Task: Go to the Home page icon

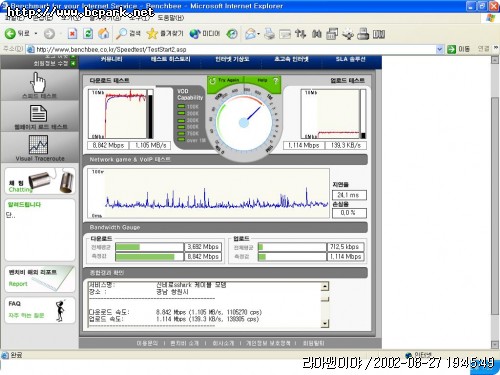Action: [x=104, y=34]
